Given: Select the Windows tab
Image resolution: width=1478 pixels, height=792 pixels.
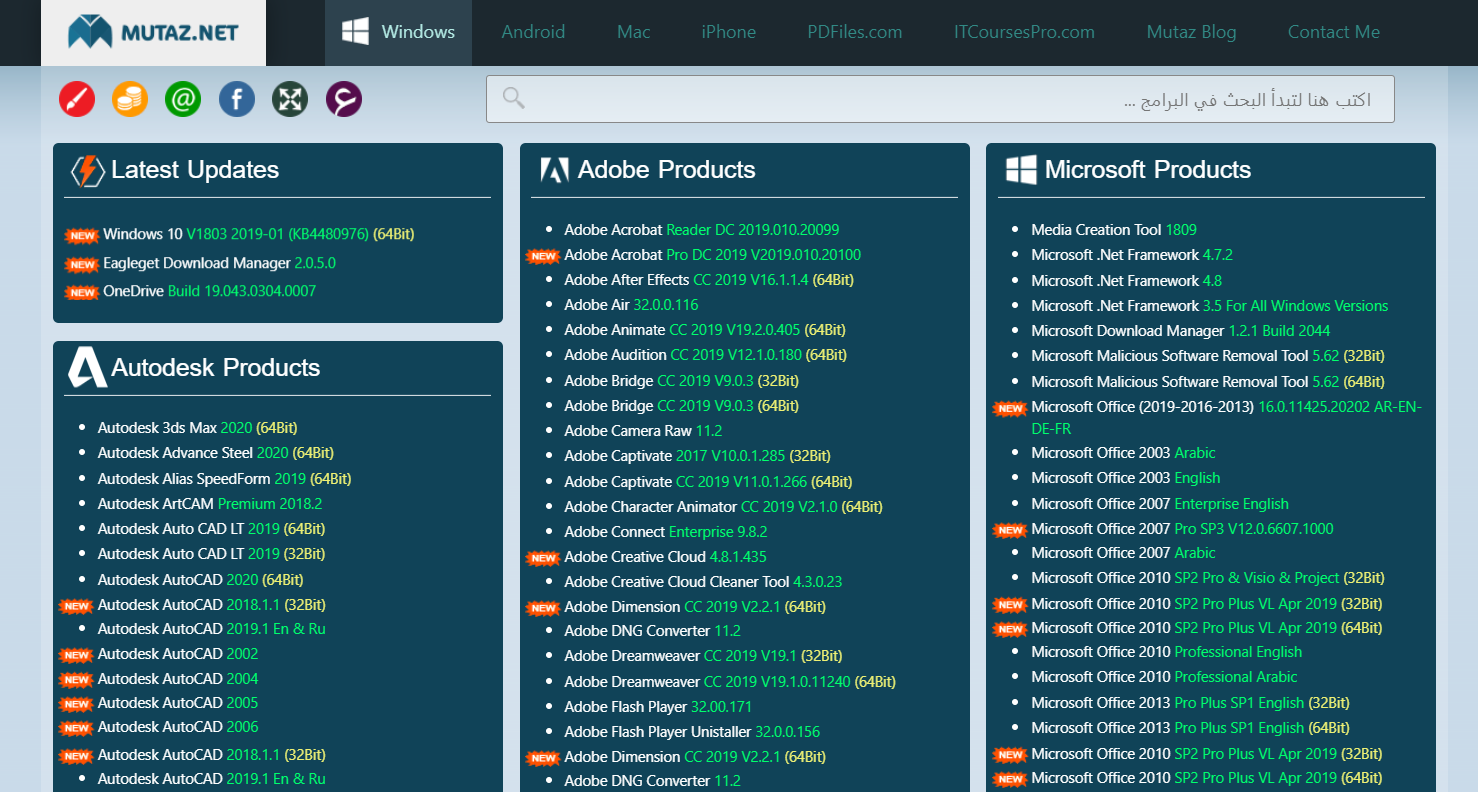Looking at the screenshot, I should pyautogui.click(x=399, y=32).
